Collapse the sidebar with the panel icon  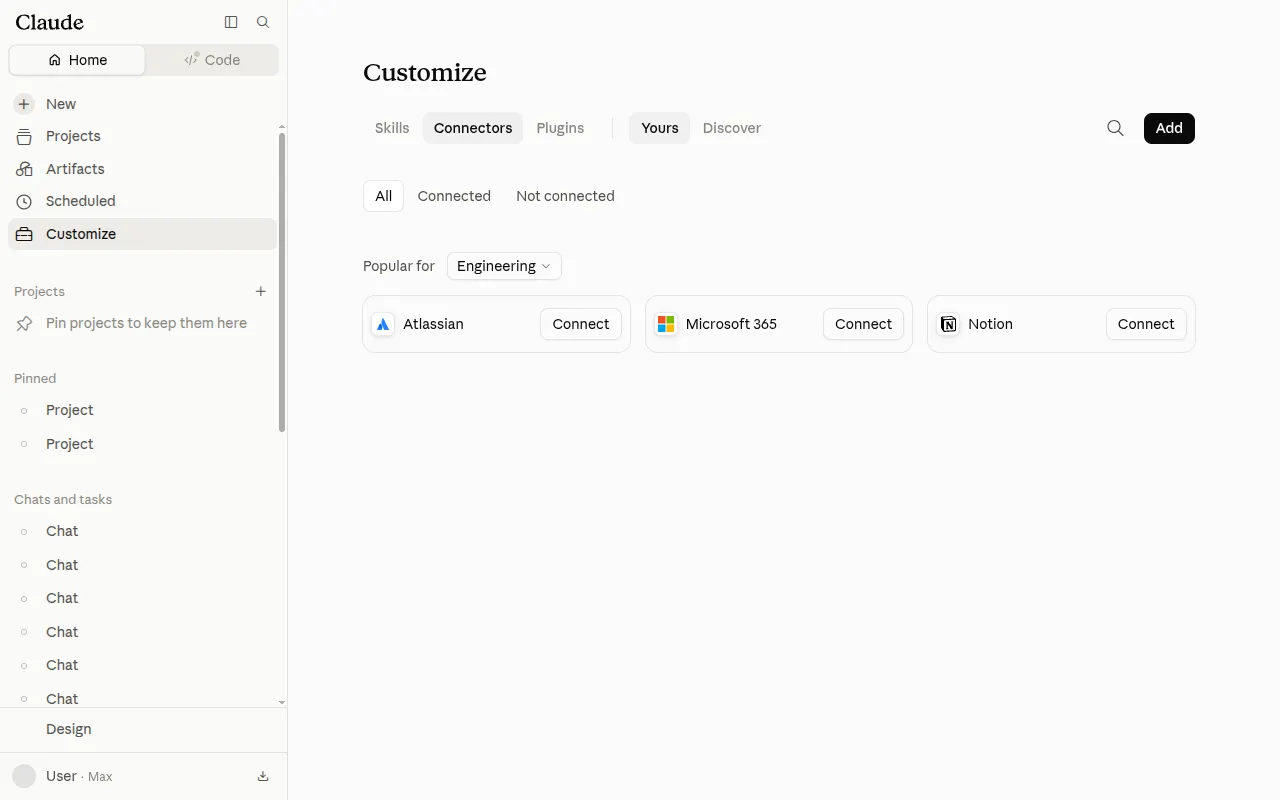click(x=231, y=22)
